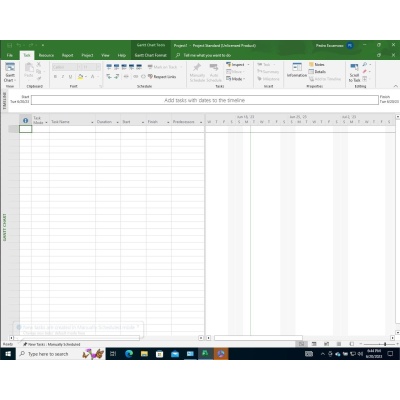Click the Auto Schedule icon

click(214, 67)
